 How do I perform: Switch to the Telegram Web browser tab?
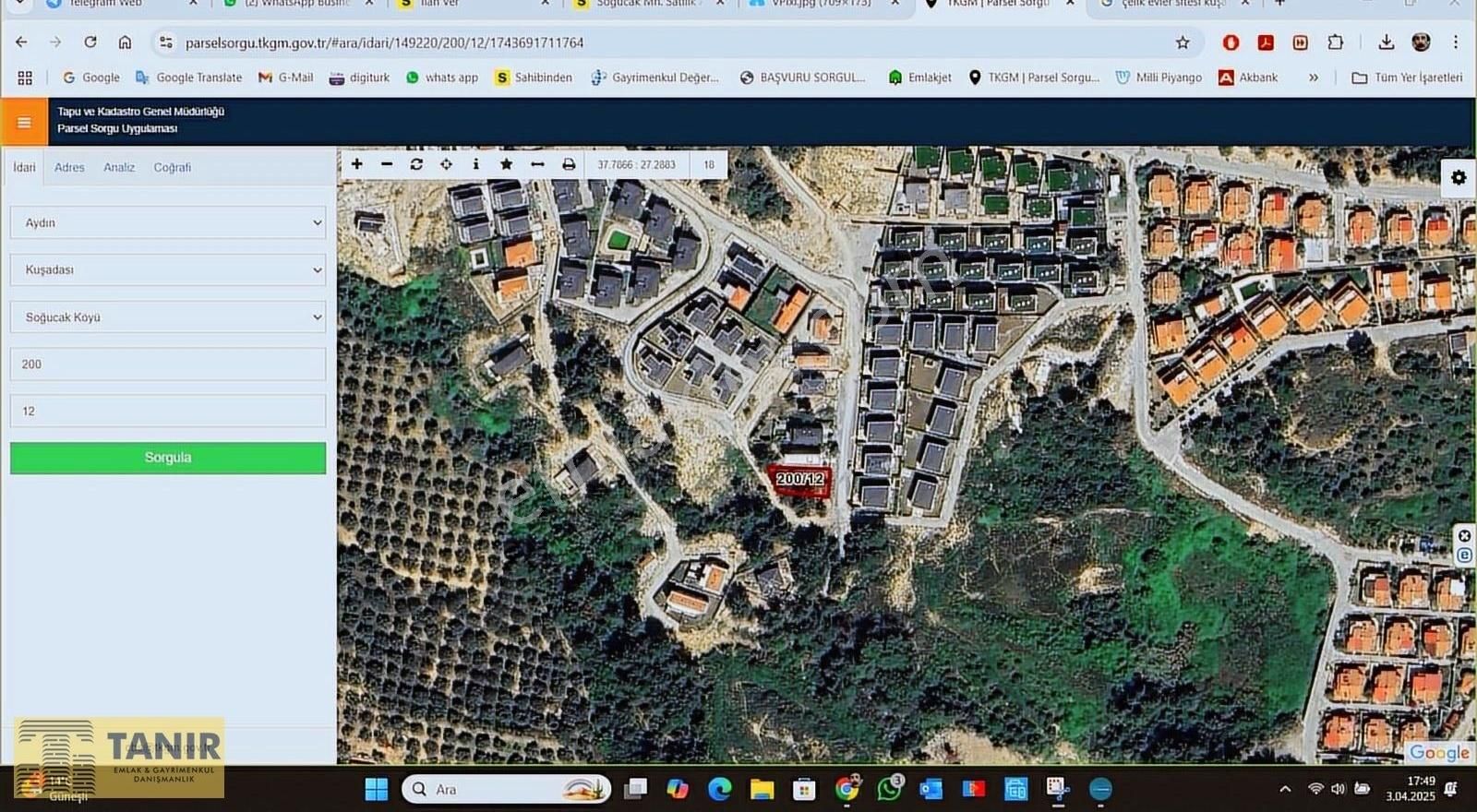pyautogui.click(x=120, y=5)
